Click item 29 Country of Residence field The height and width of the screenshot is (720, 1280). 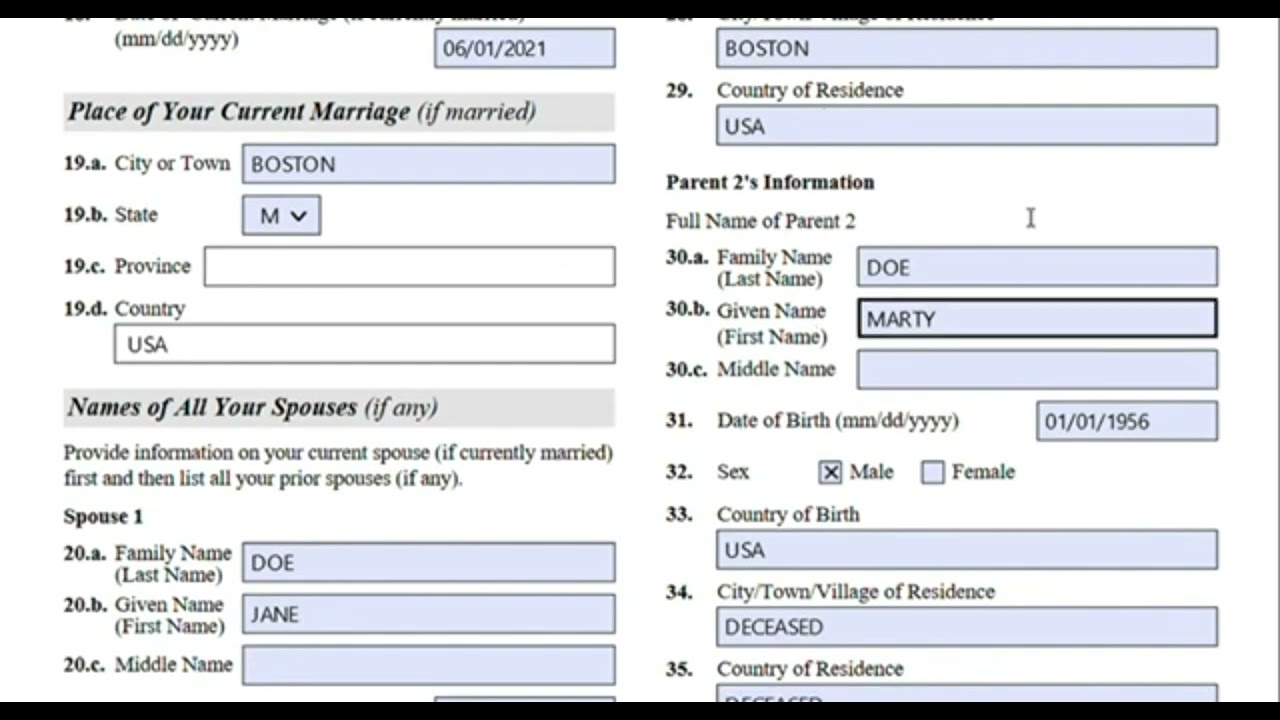[x=967, y=126]
